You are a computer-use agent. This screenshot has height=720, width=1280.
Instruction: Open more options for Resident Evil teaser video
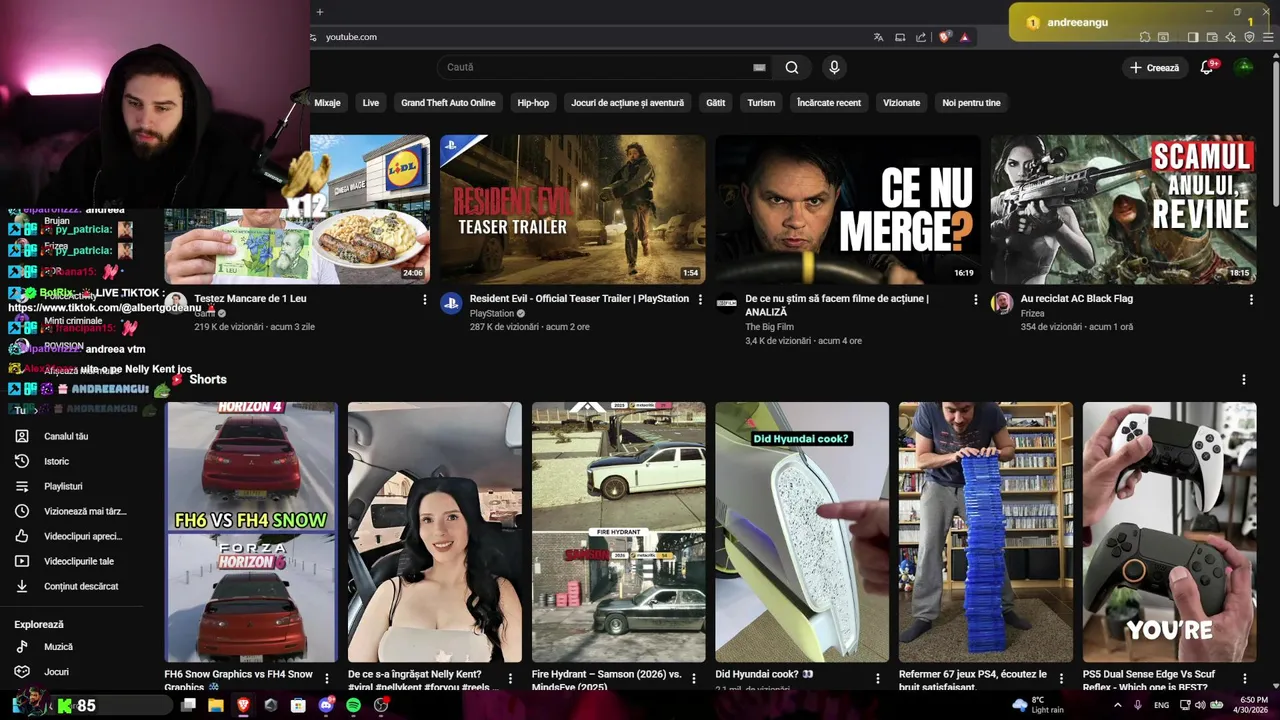click(700, 300)
